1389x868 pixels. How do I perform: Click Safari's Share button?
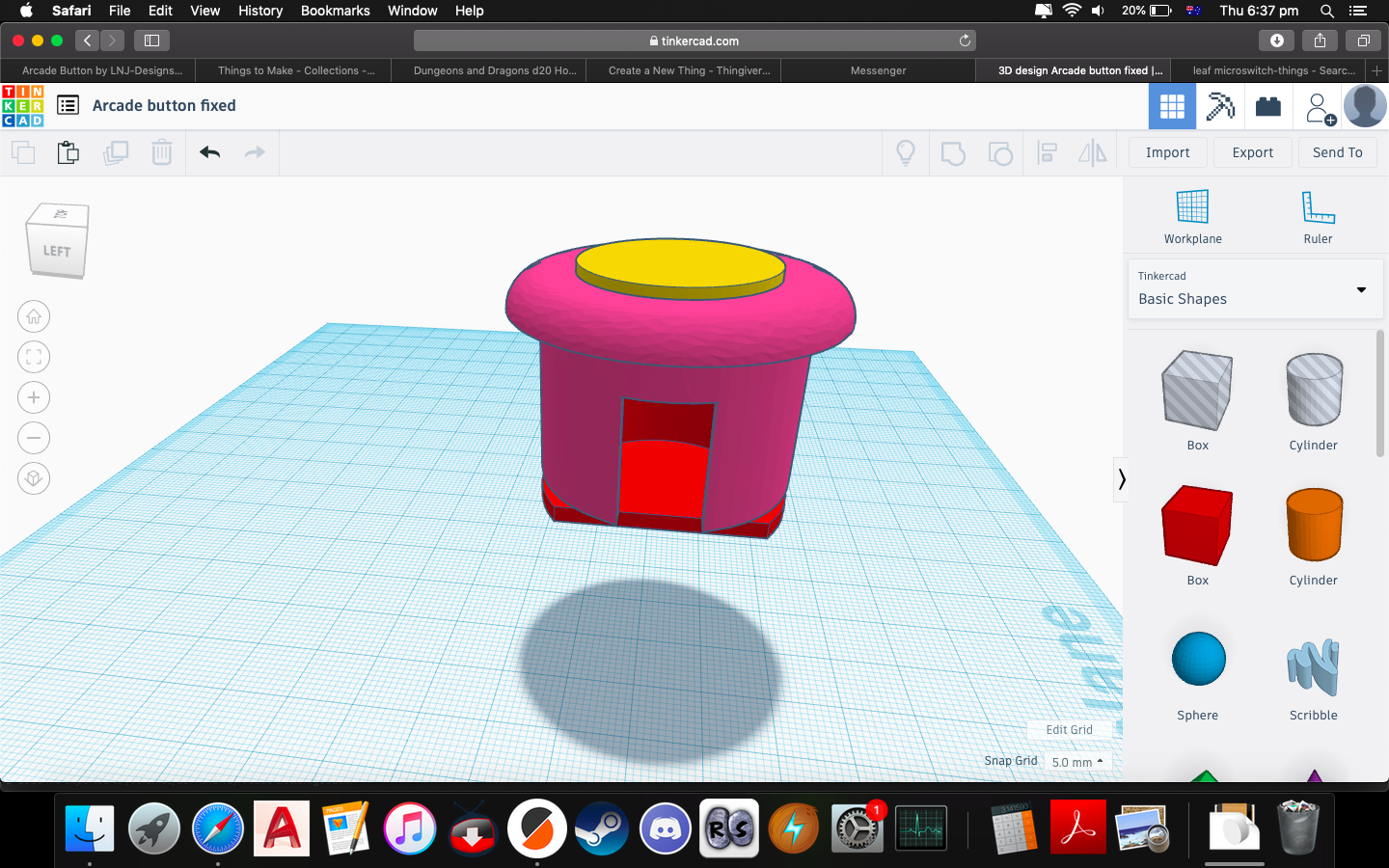tap(1320, 41)
